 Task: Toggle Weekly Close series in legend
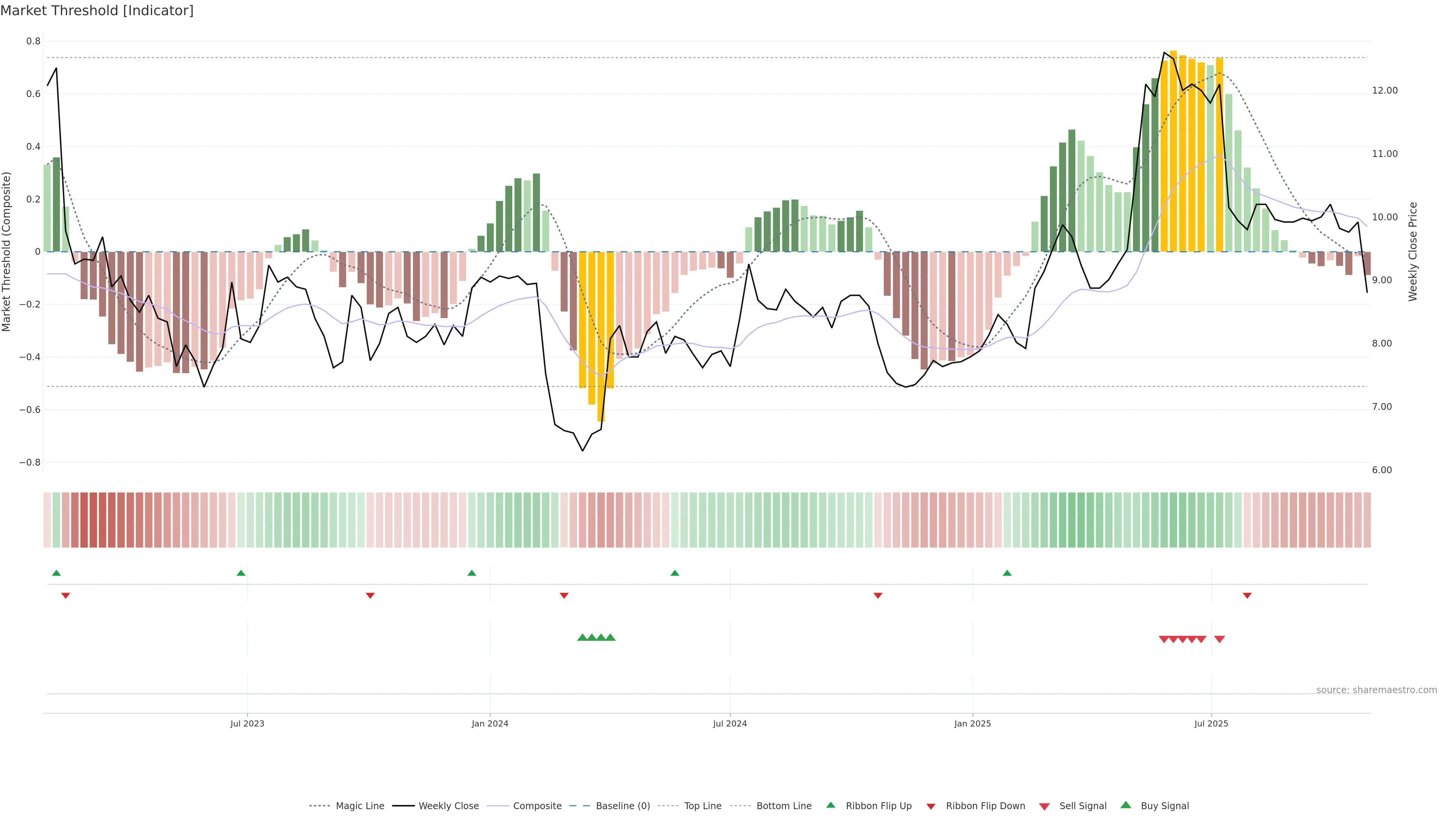tap(448, 806)
